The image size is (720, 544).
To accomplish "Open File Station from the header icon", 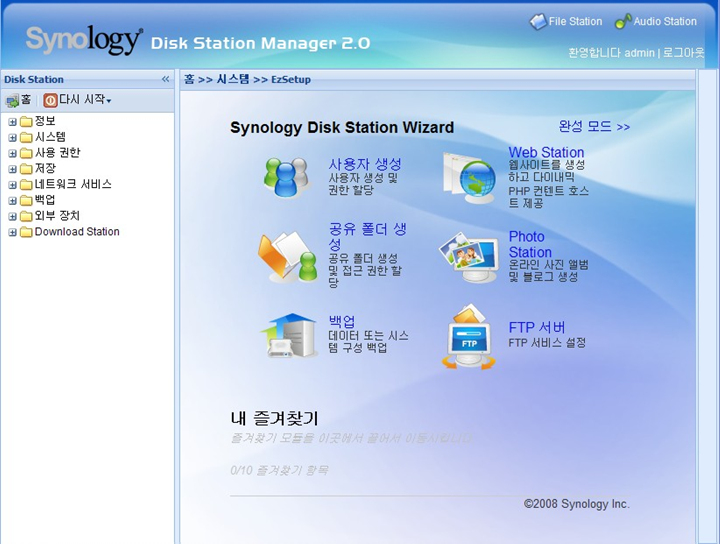I will 538,22.
